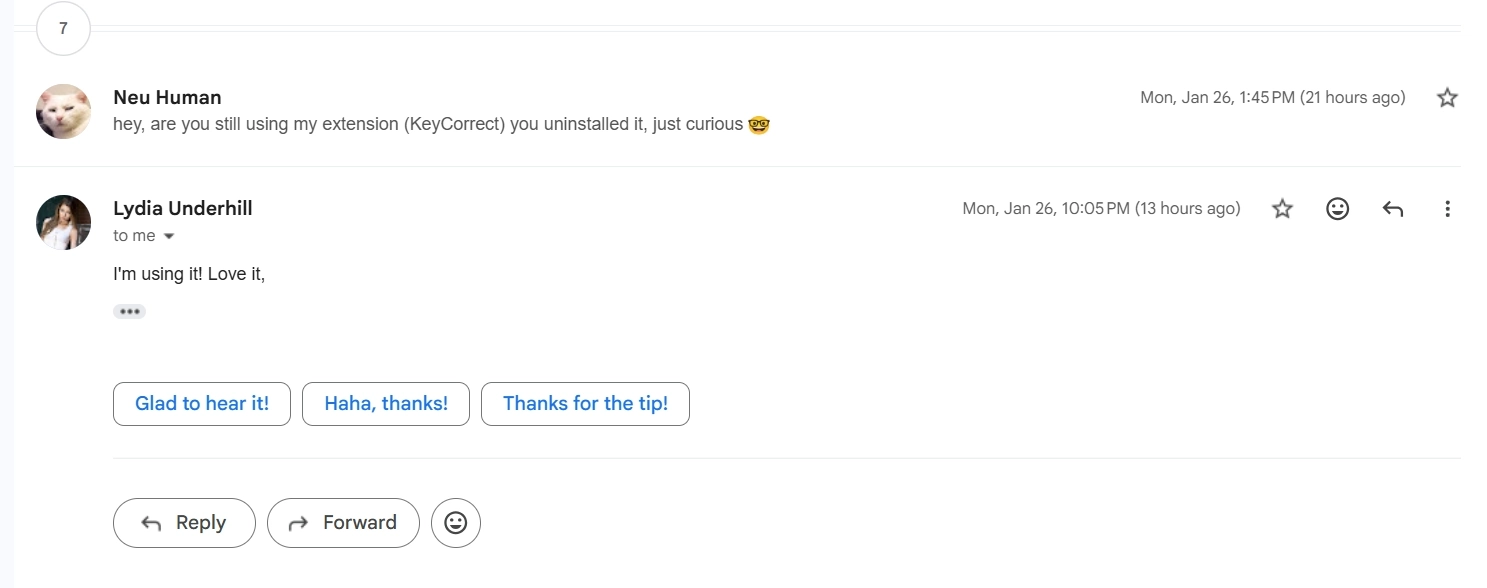Toggle the star on Lydia's message

point(1282,208)
